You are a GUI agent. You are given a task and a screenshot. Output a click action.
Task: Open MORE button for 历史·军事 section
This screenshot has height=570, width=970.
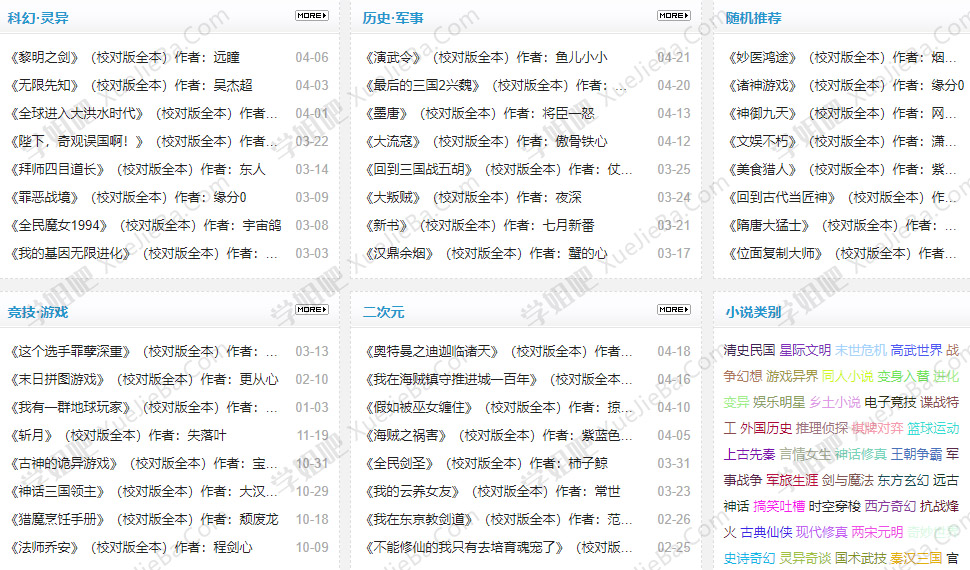point(674,15)
